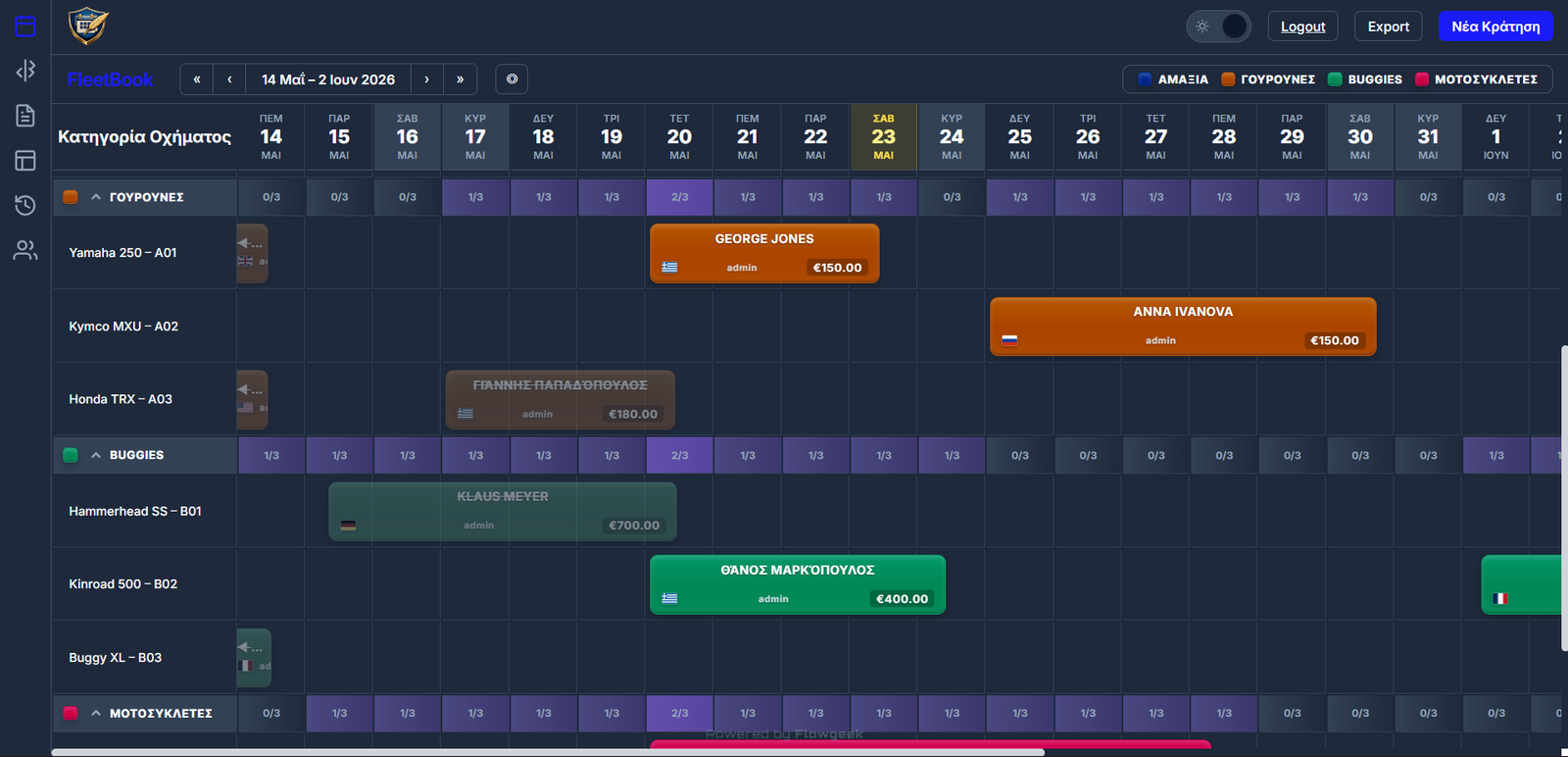
Task: Click green swatch in BUGGIES group row
Action: tap(71, 455)
